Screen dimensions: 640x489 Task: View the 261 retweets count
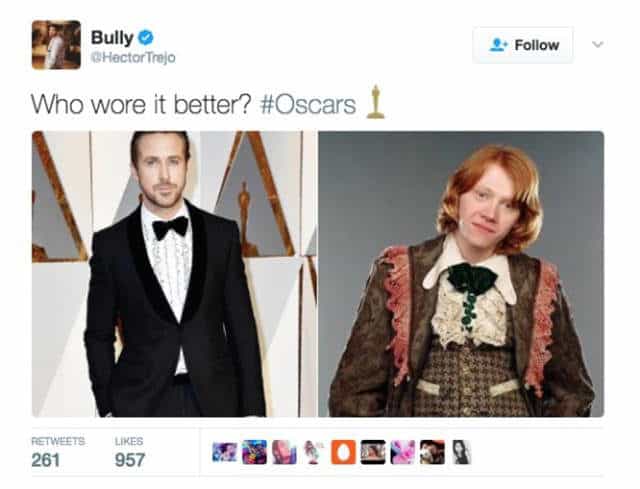[46, 460]
